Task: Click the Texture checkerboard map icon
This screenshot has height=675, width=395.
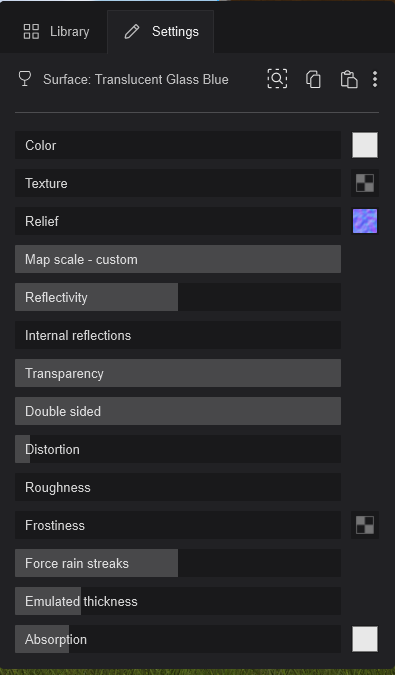Action: pyautogui.click(x=365, y=183)
